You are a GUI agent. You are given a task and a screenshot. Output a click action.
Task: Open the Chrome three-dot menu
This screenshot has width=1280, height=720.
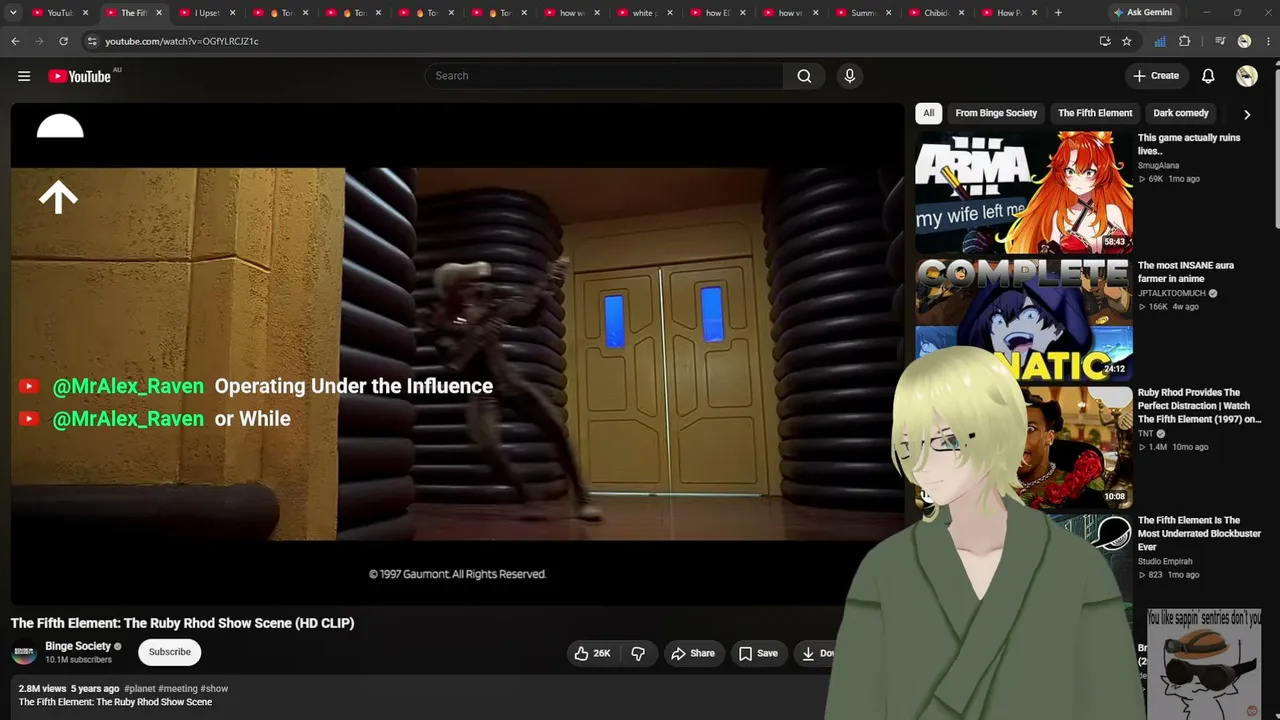coord(1266,41)
